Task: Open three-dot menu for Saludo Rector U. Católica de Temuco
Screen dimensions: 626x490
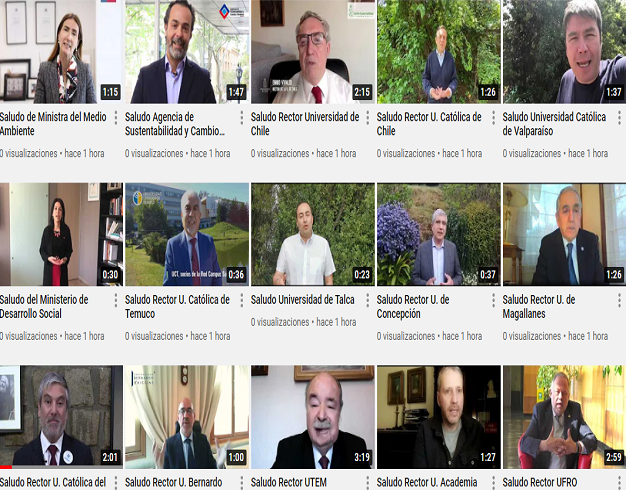Action: point(242,300)
